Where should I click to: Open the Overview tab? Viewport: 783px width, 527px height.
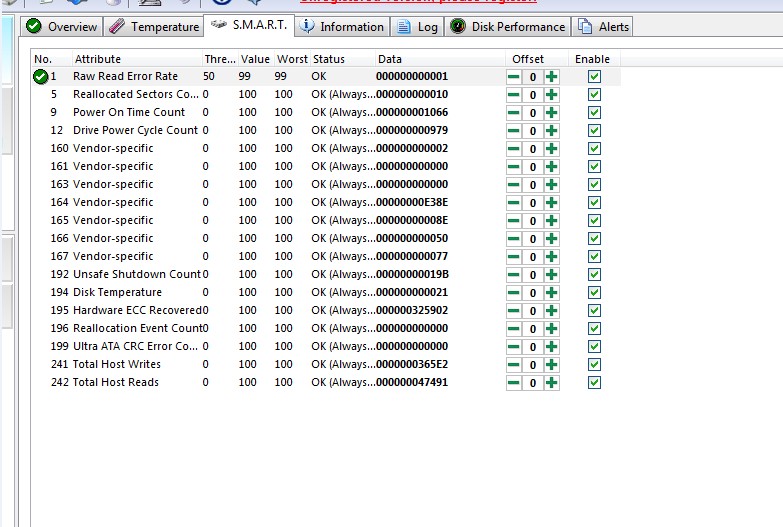[x=62, y=26]
